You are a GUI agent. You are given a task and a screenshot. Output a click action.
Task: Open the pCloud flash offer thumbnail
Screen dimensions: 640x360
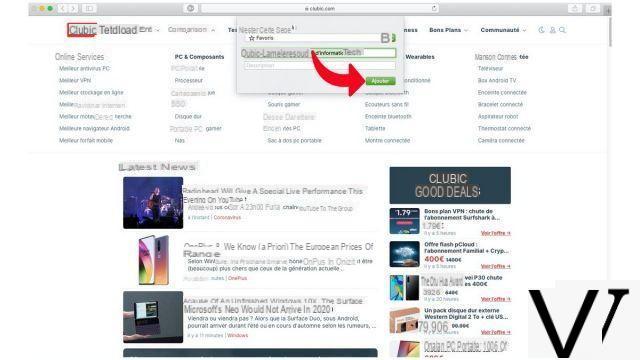[404, 254]
